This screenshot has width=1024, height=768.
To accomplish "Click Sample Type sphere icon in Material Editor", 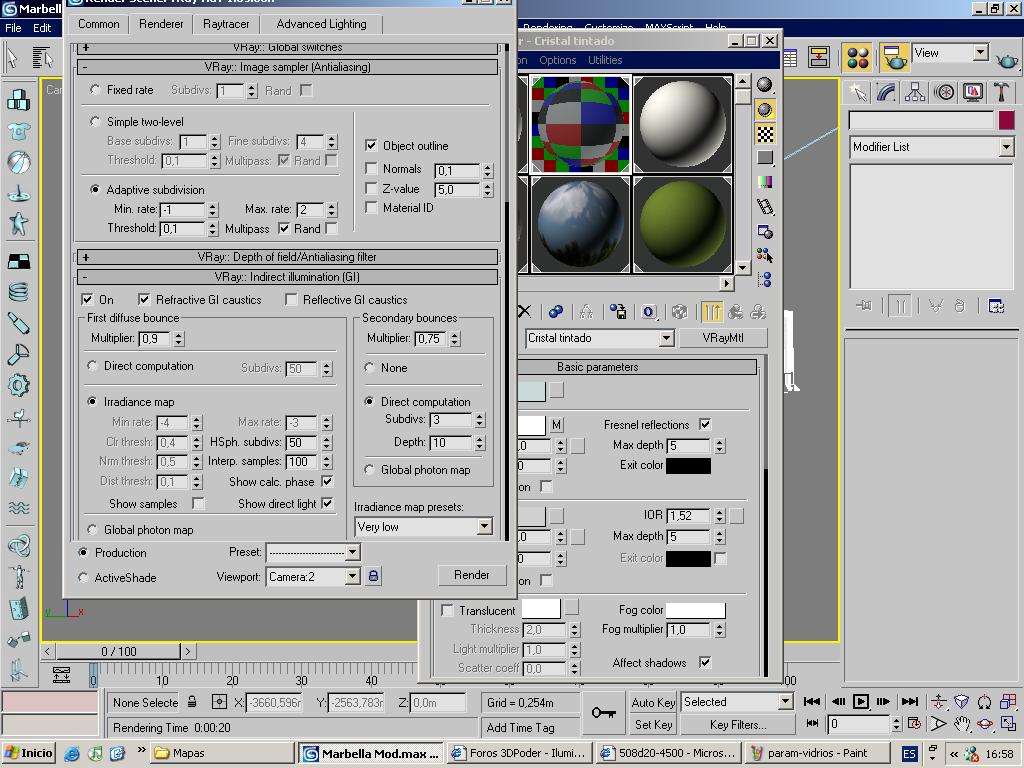I will click(x=765, y=85).
